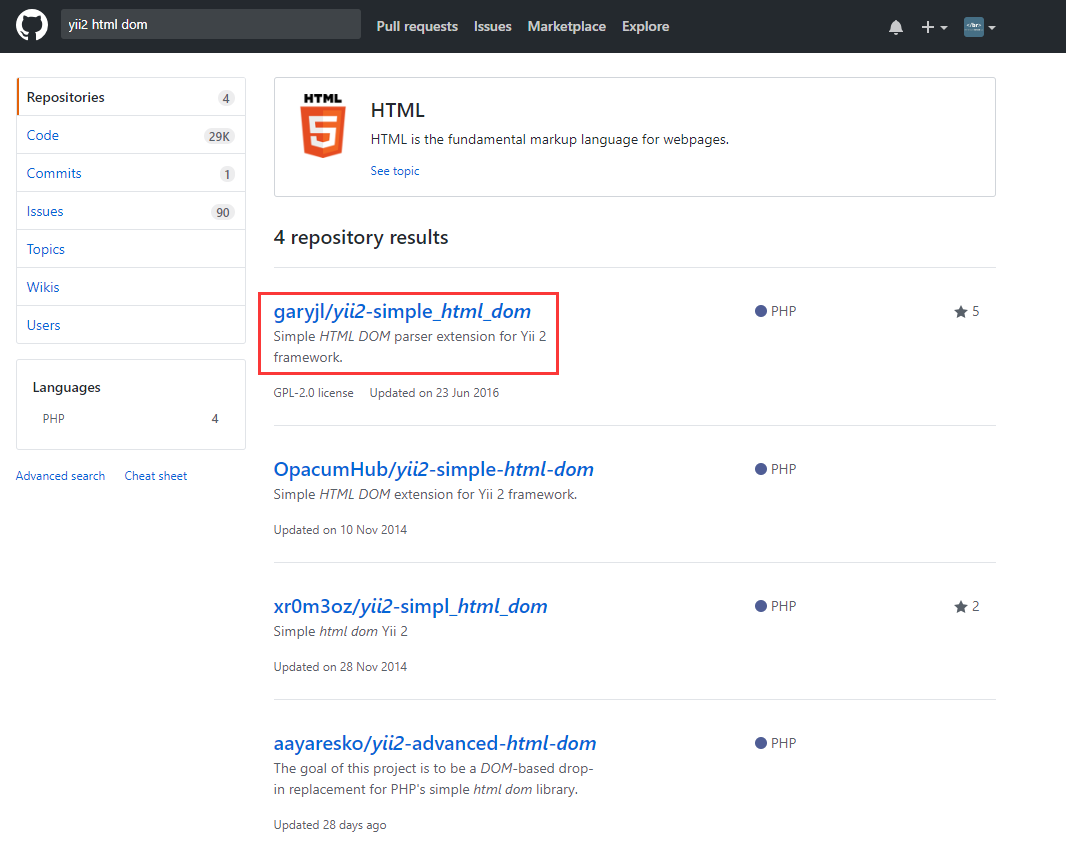Open the Advanced search link
The width and height of the screenshot is (1066, 841).
pyautogui.click(x=60, y=476)
